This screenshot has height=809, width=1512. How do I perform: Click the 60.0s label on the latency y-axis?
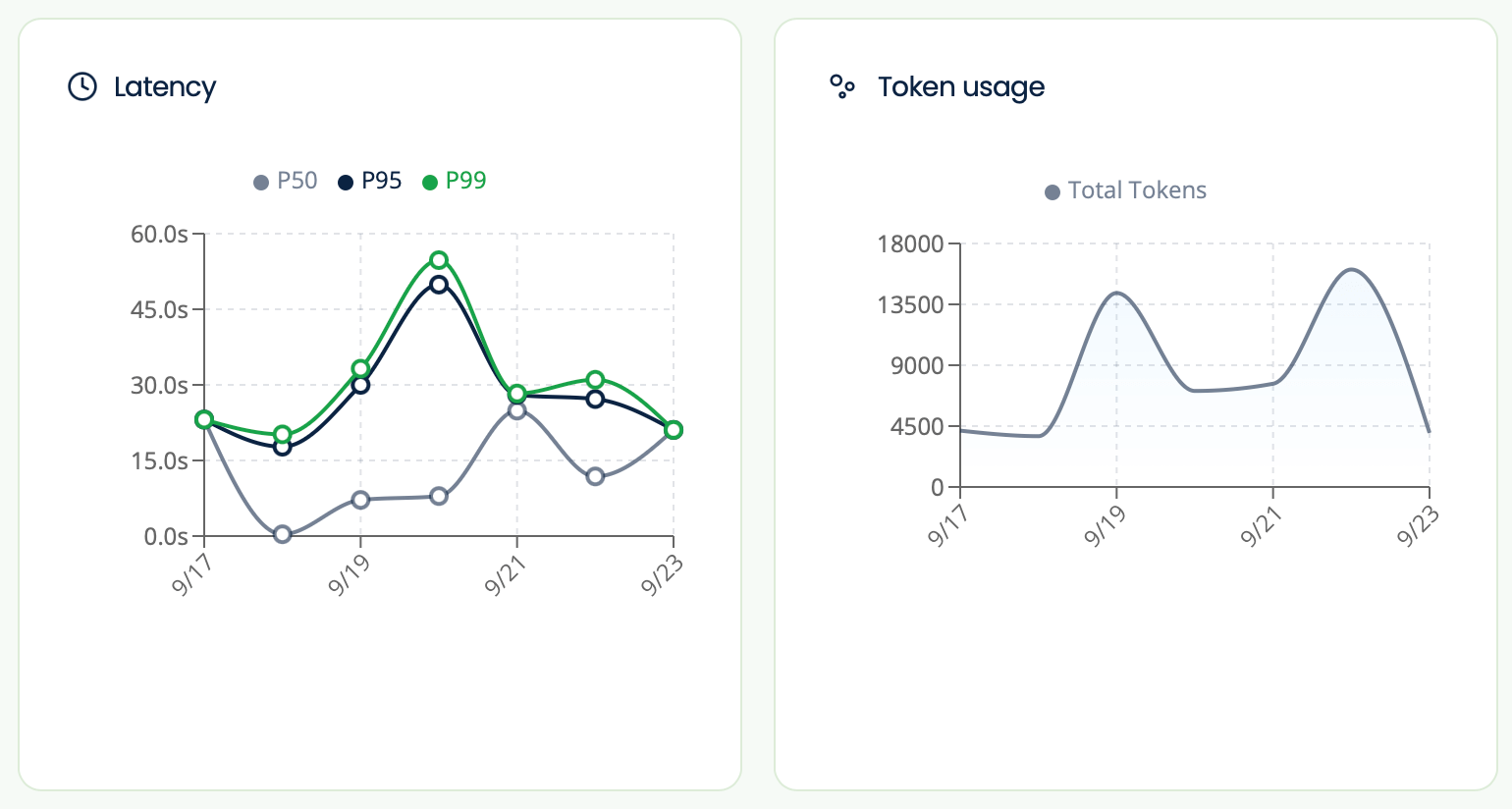159,234
